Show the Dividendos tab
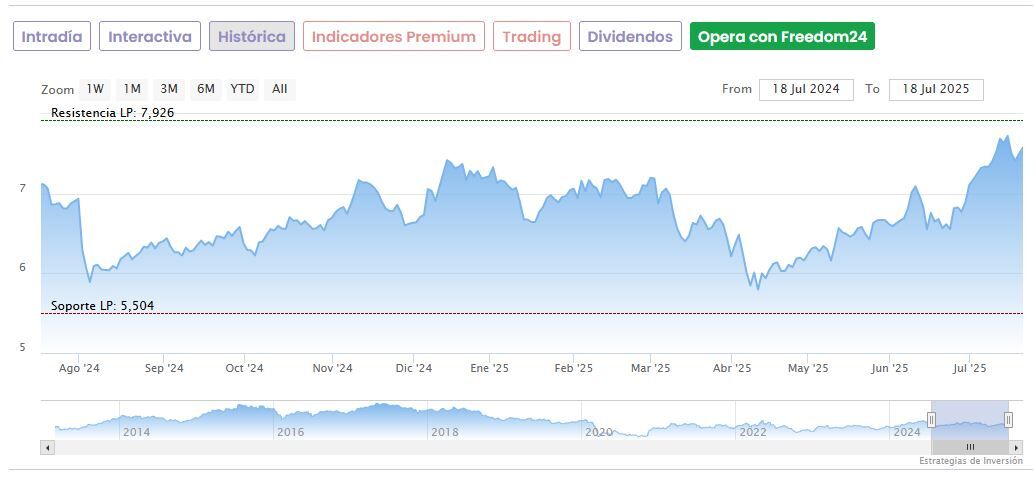Screen dimensions: 1036x477 click(x=630, y=37)
